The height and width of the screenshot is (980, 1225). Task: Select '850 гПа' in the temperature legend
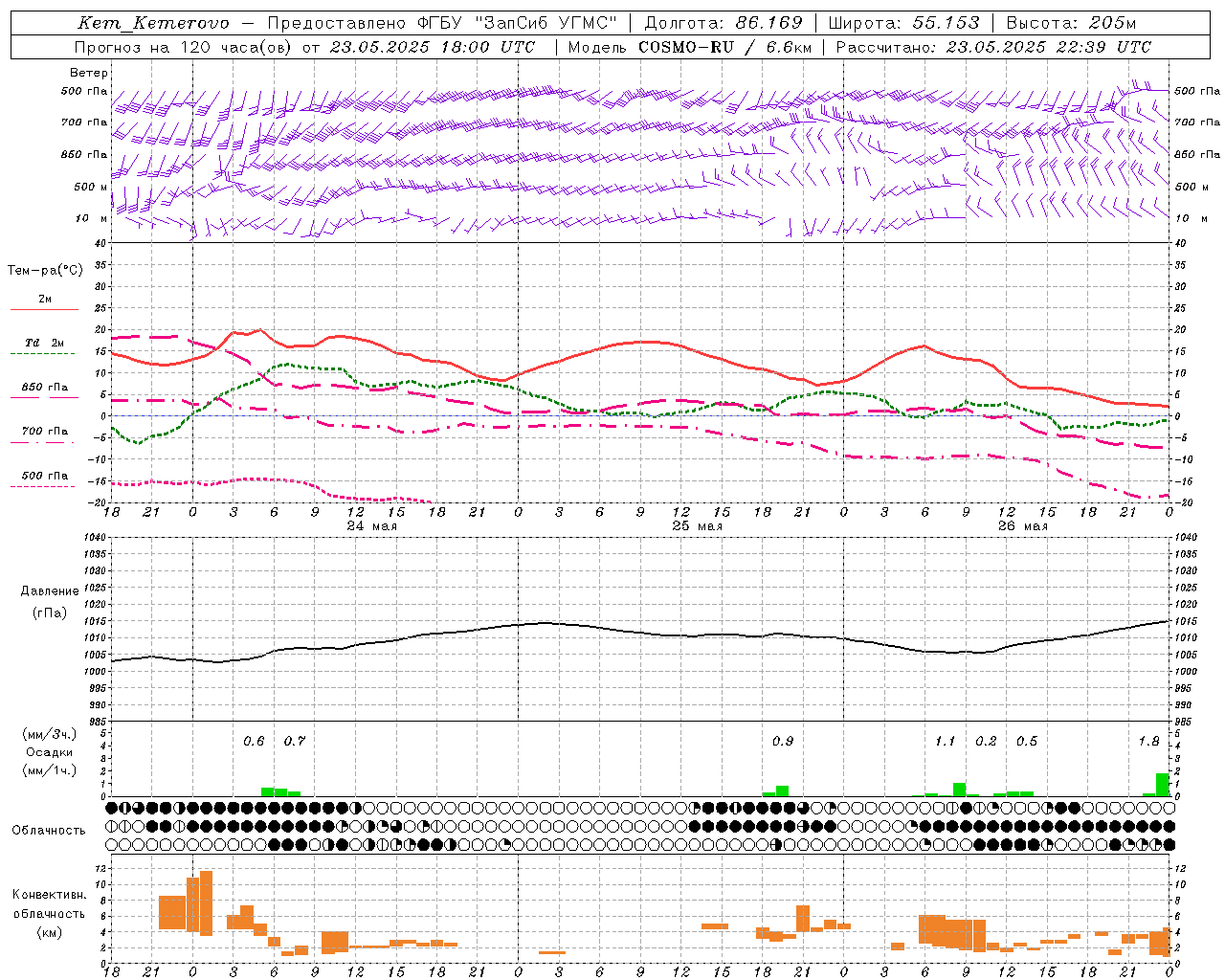(45, 388)
